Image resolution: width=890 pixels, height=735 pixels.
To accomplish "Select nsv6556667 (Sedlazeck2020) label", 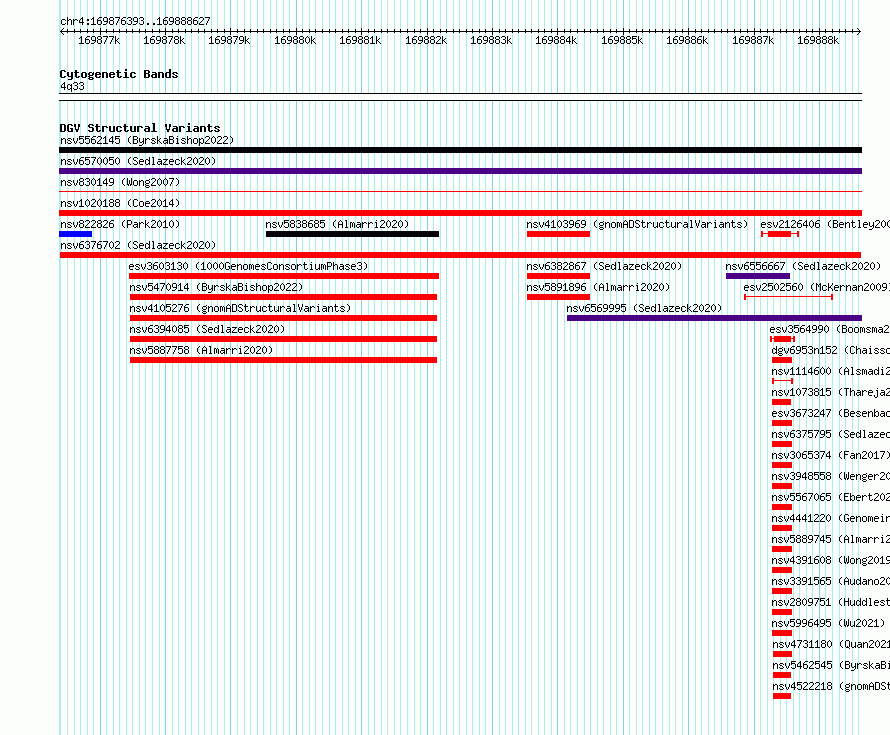I will pyautogui.click(x=803, y=266).
